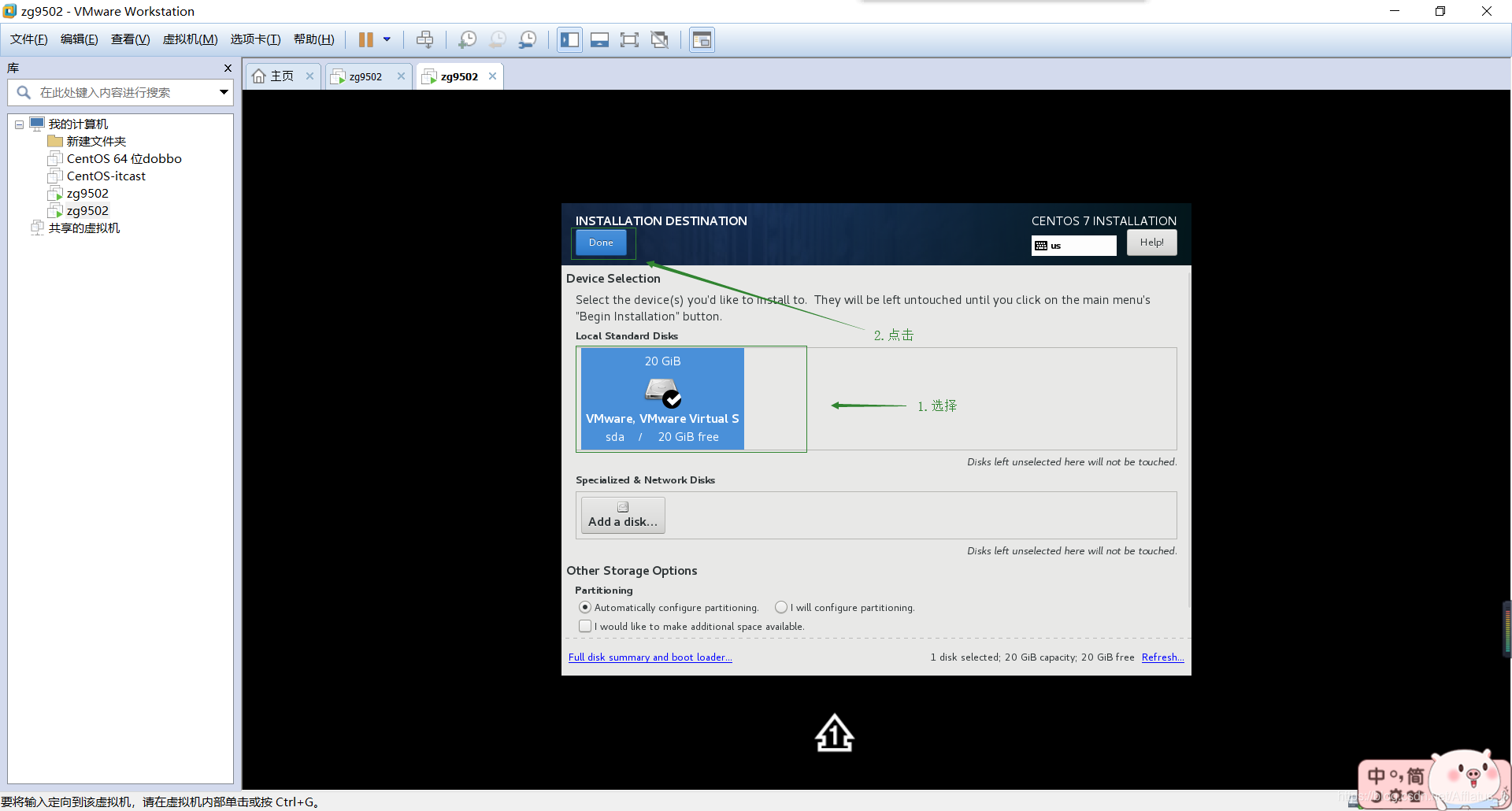The width and height of the screenshot is (1512, 811).
Task: Open the 编辑(E) menu
Action: 79,39
